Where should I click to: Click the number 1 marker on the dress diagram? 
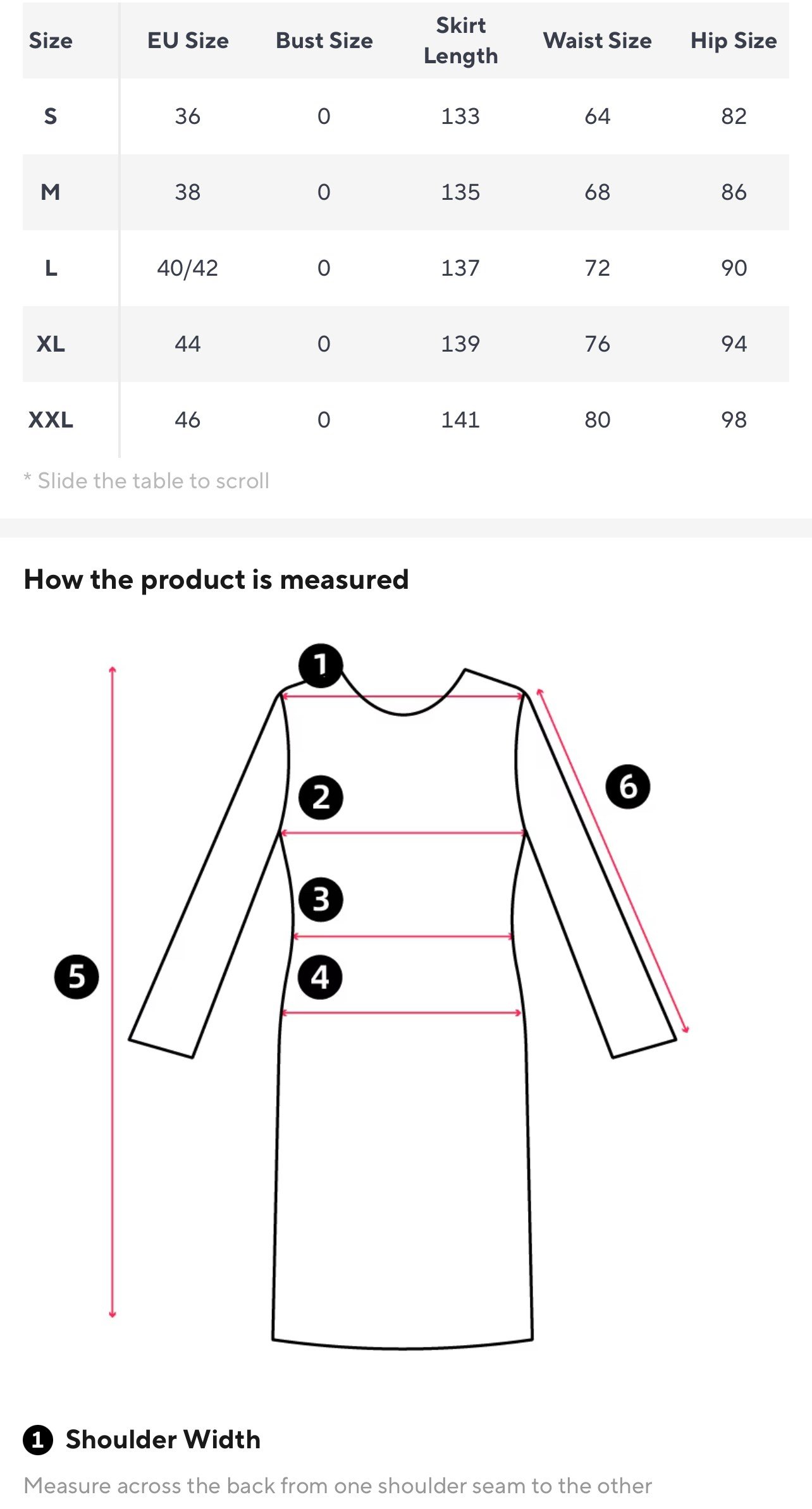[321, 665]
